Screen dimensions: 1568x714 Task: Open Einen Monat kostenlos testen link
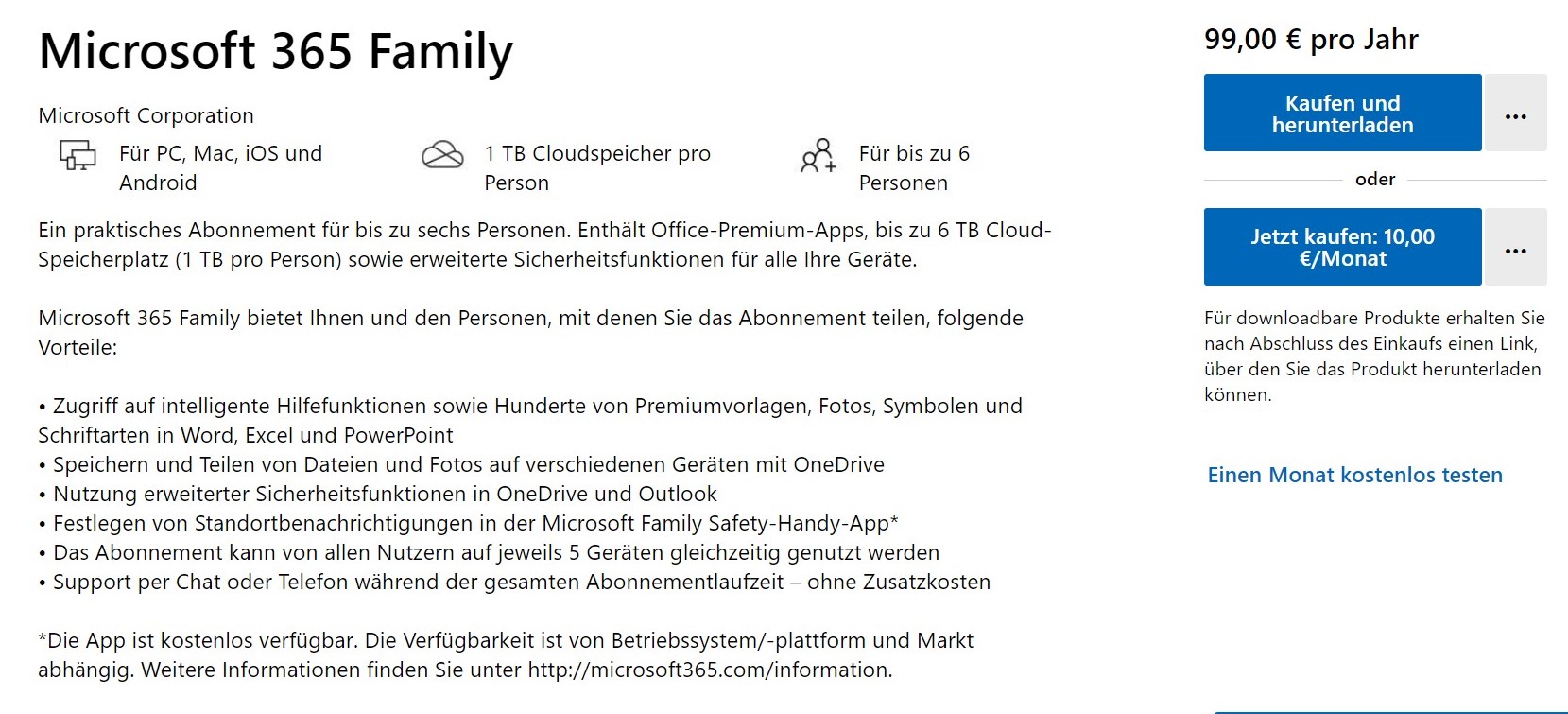pos(1354,475)
